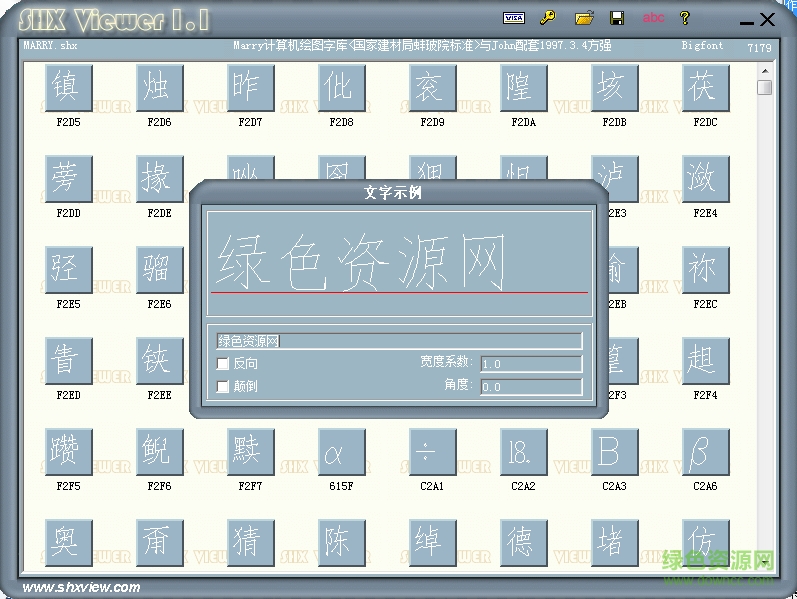Close the SHX Viewer window
Viewport: 797px width, 599px height.
768,19
